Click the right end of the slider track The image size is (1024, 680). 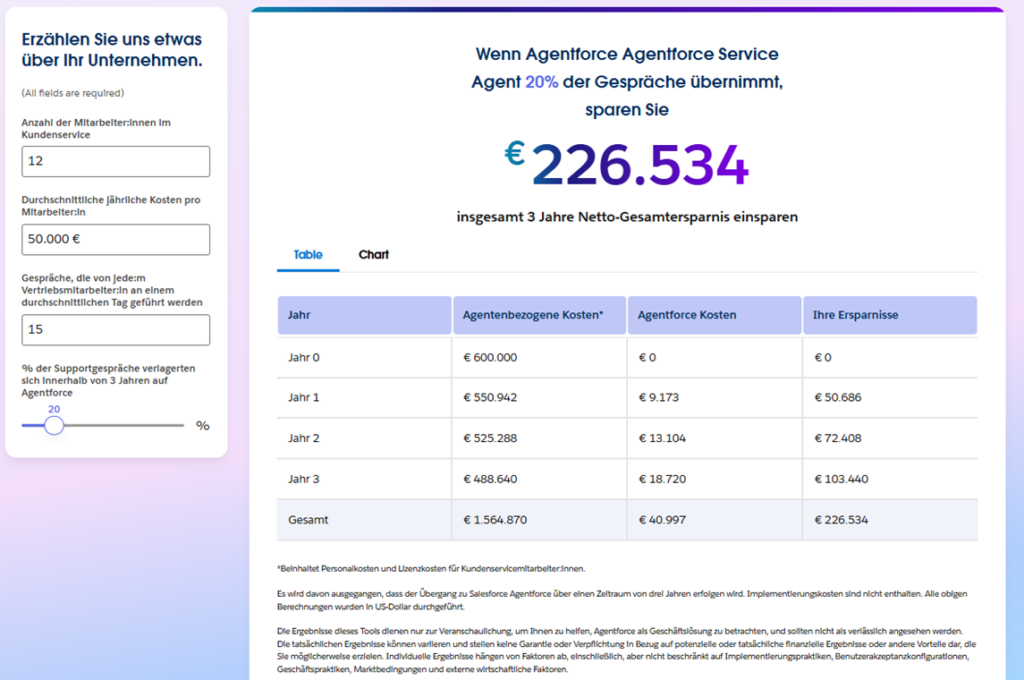pyautogui.click(x=182, y=425)
